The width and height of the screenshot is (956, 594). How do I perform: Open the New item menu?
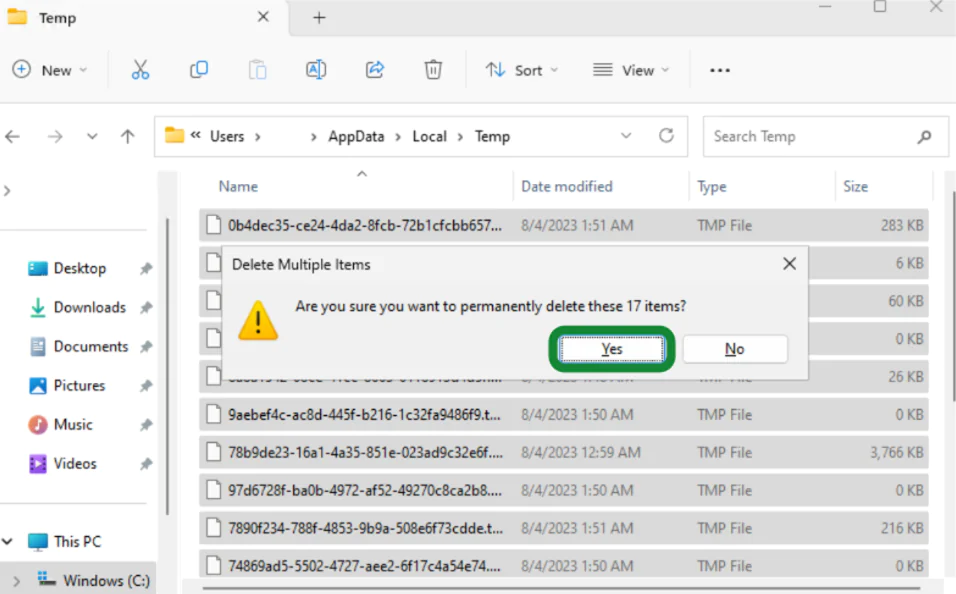50,70
